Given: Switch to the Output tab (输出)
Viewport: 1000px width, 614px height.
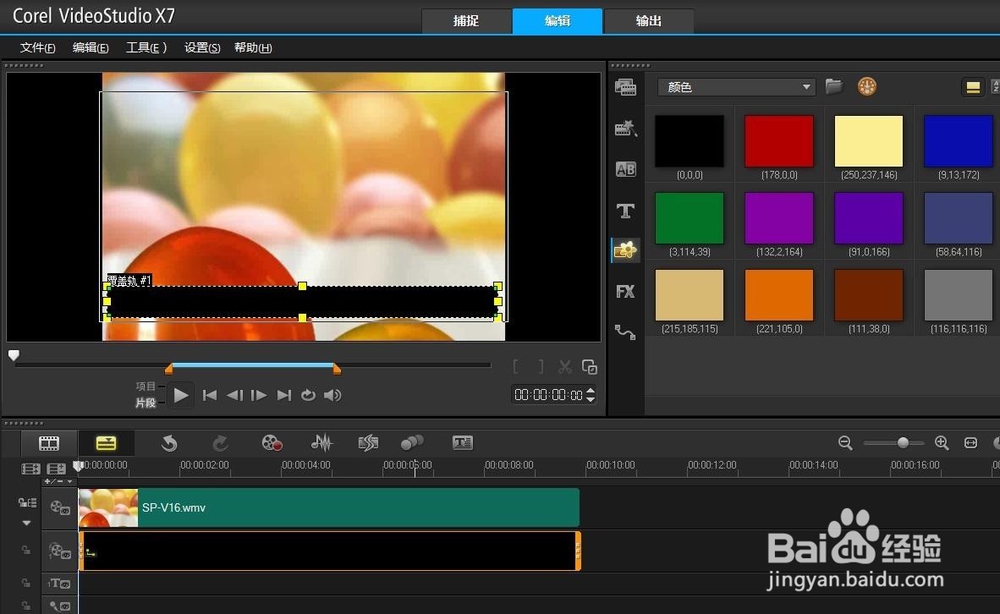Looking at the screenshot, I should pyautogui.click(x=649, y=21).
